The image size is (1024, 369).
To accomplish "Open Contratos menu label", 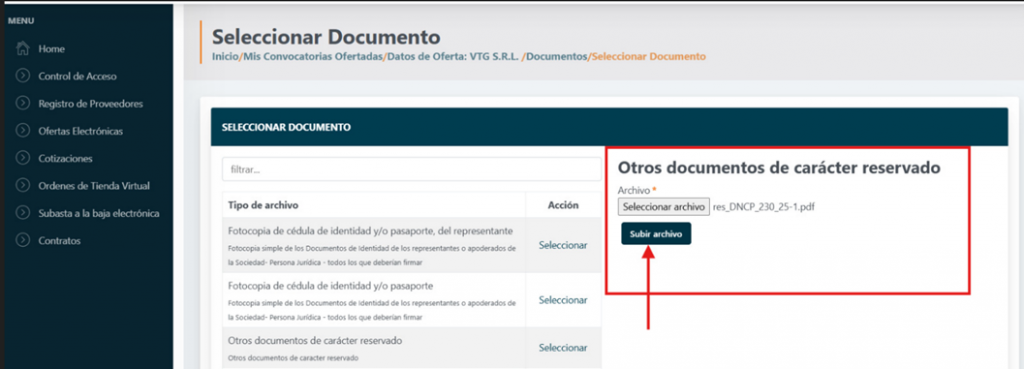I will pyautogui.click(x=59, y=241).
